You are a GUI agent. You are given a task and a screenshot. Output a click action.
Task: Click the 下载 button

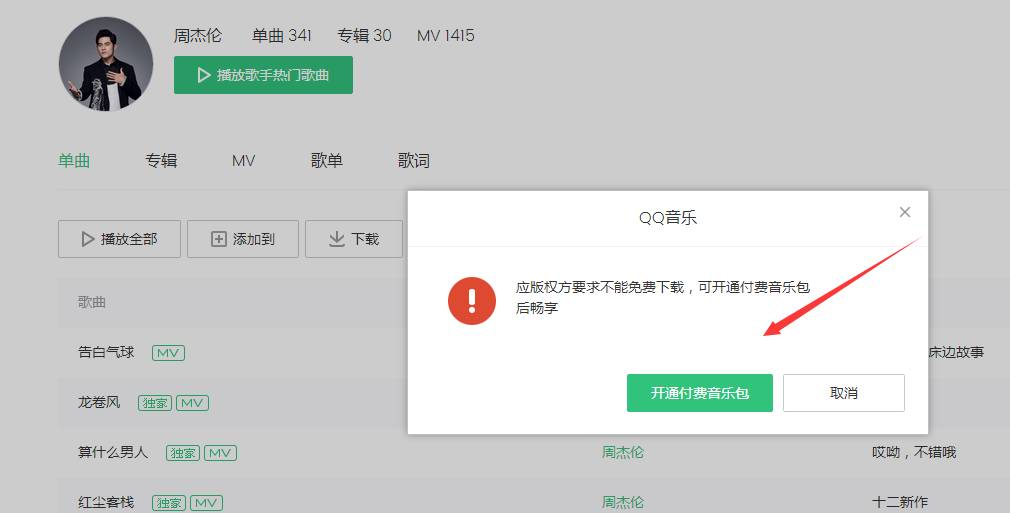(354, 239)
